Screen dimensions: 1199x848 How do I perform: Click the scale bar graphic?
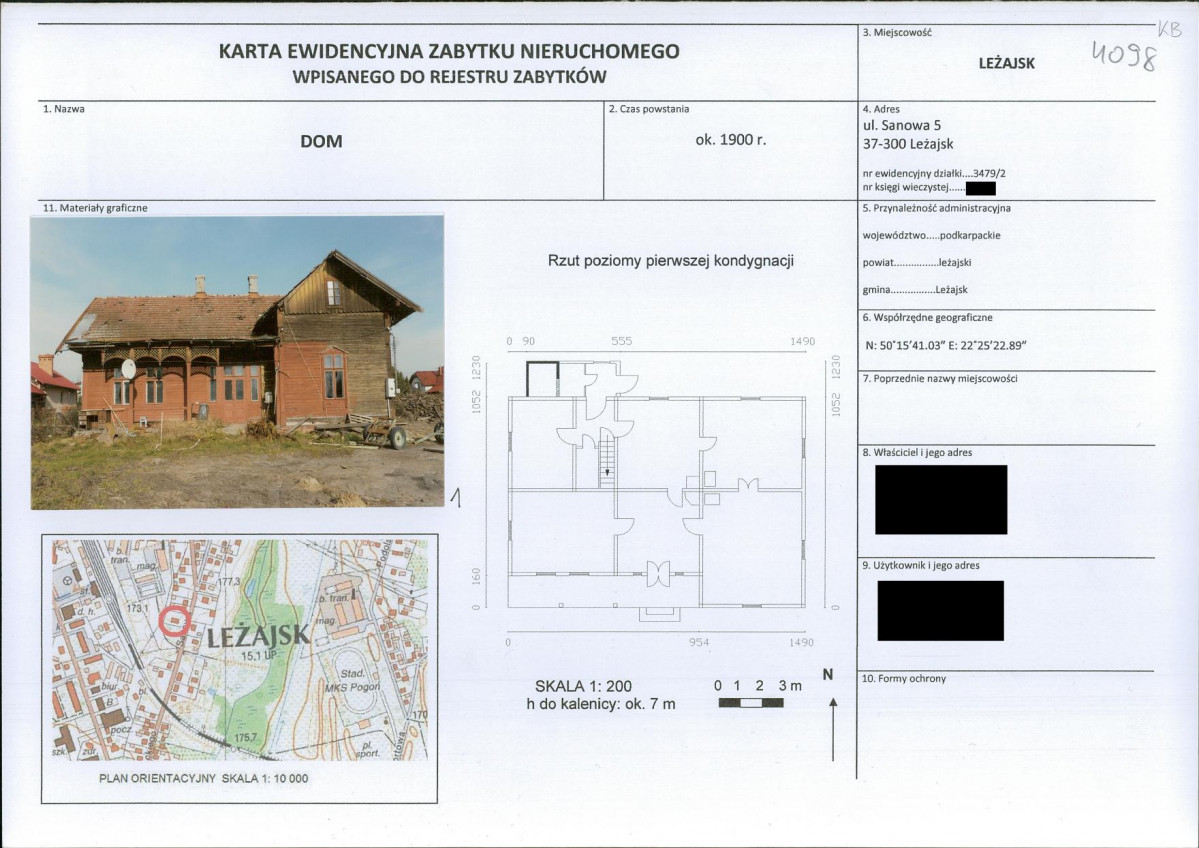751,703
